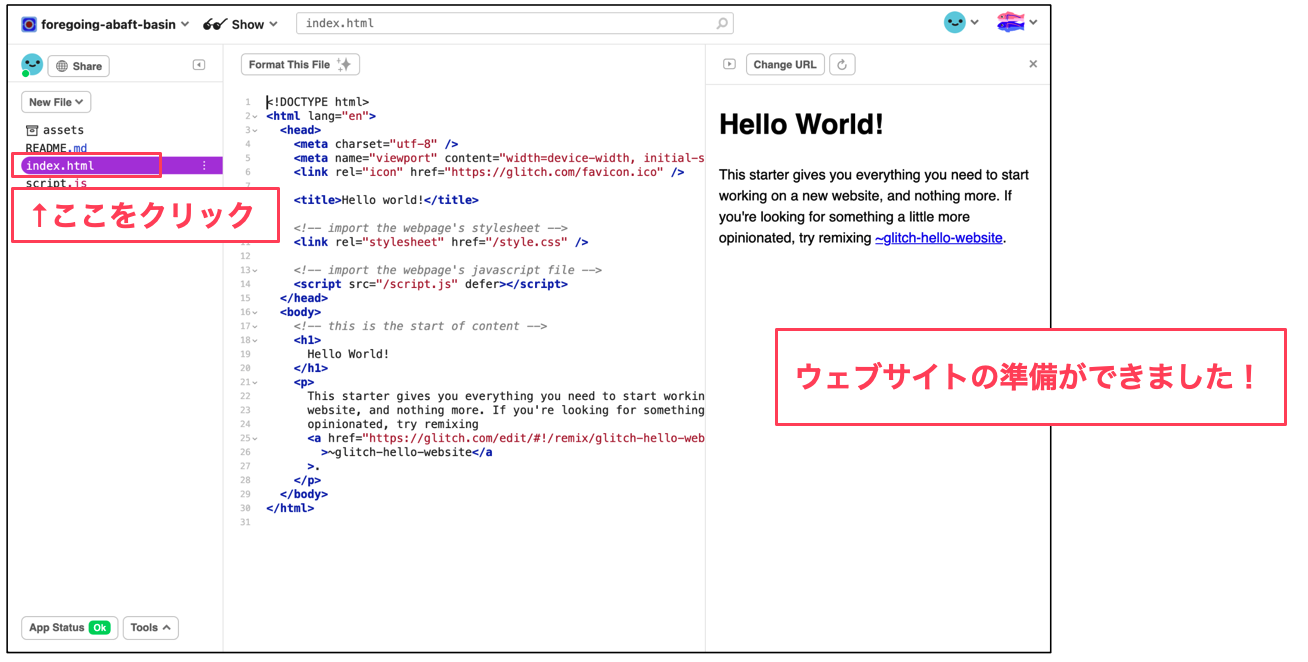
Task: Fold the html tag at line 2
Action: pos(255,116)
